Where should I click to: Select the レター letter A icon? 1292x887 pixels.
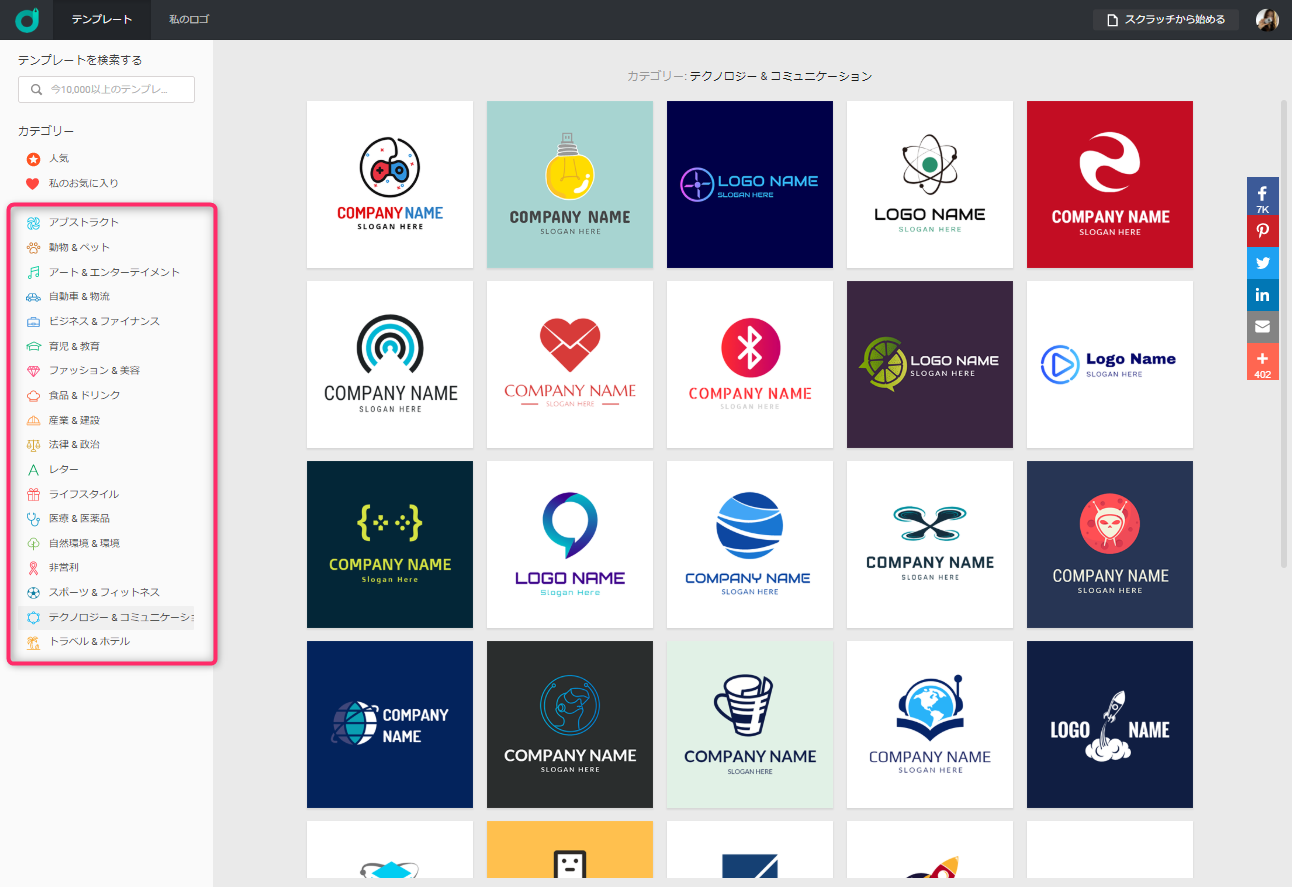coord(33,469)
